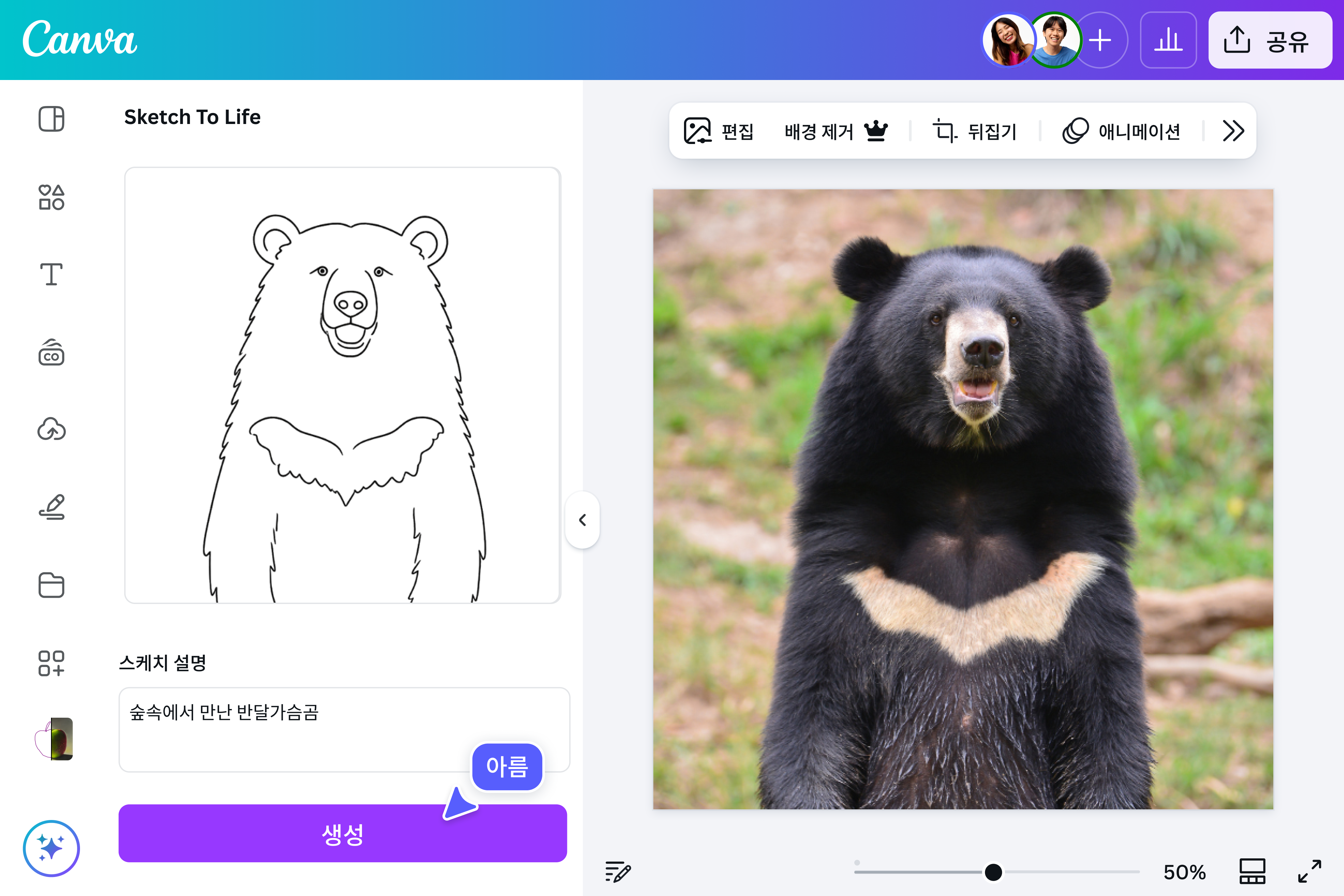
Task: Open the grid view pages icon
Action: click(x=1252, y=871)
